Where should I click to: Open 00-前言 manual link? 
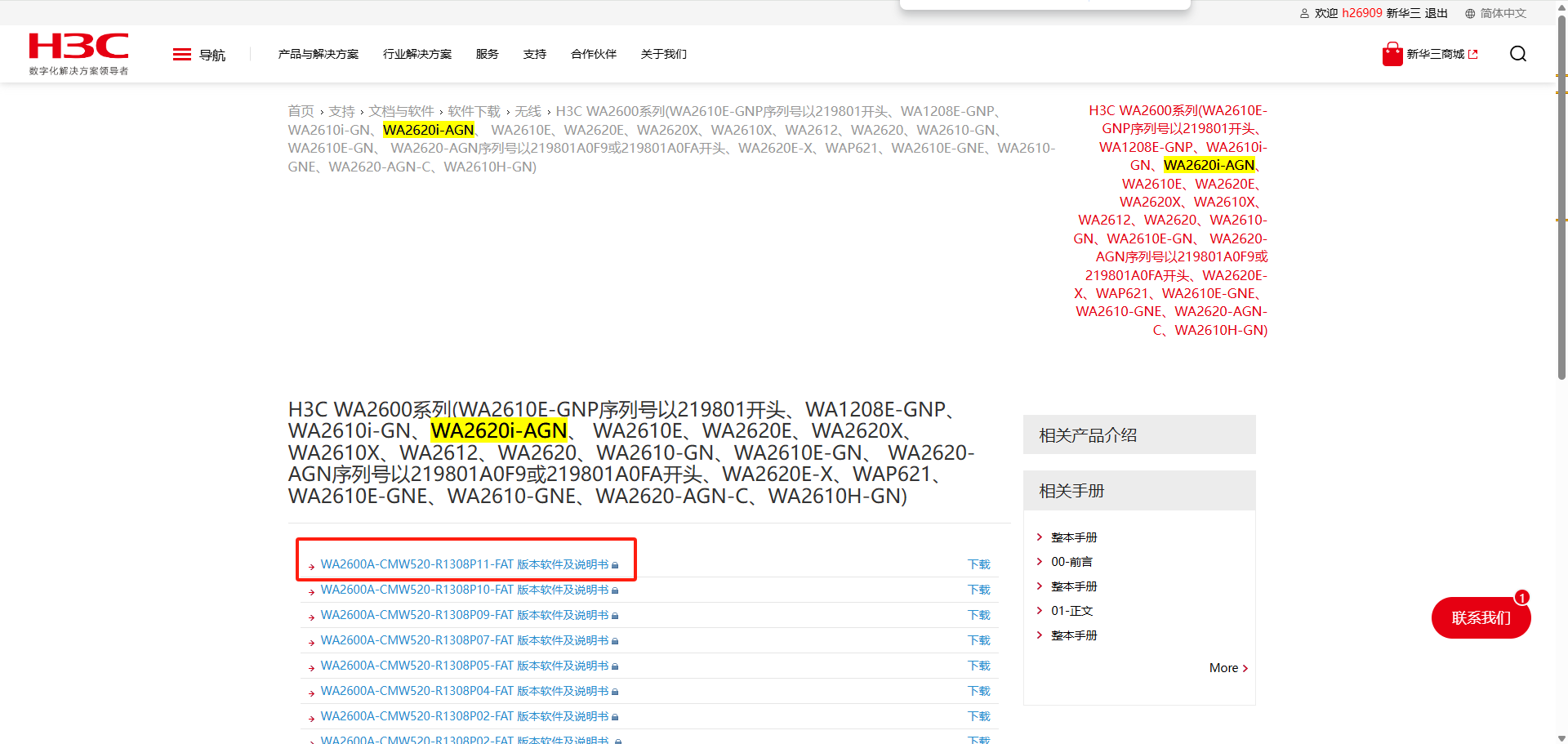tap(1071, 562)
